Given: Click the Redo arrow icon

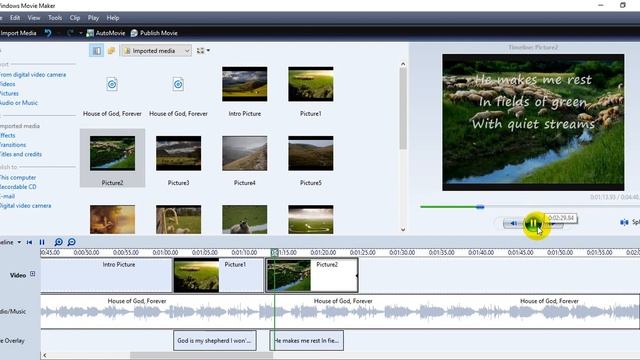Looking at the screenshot, I should [70, 33].
